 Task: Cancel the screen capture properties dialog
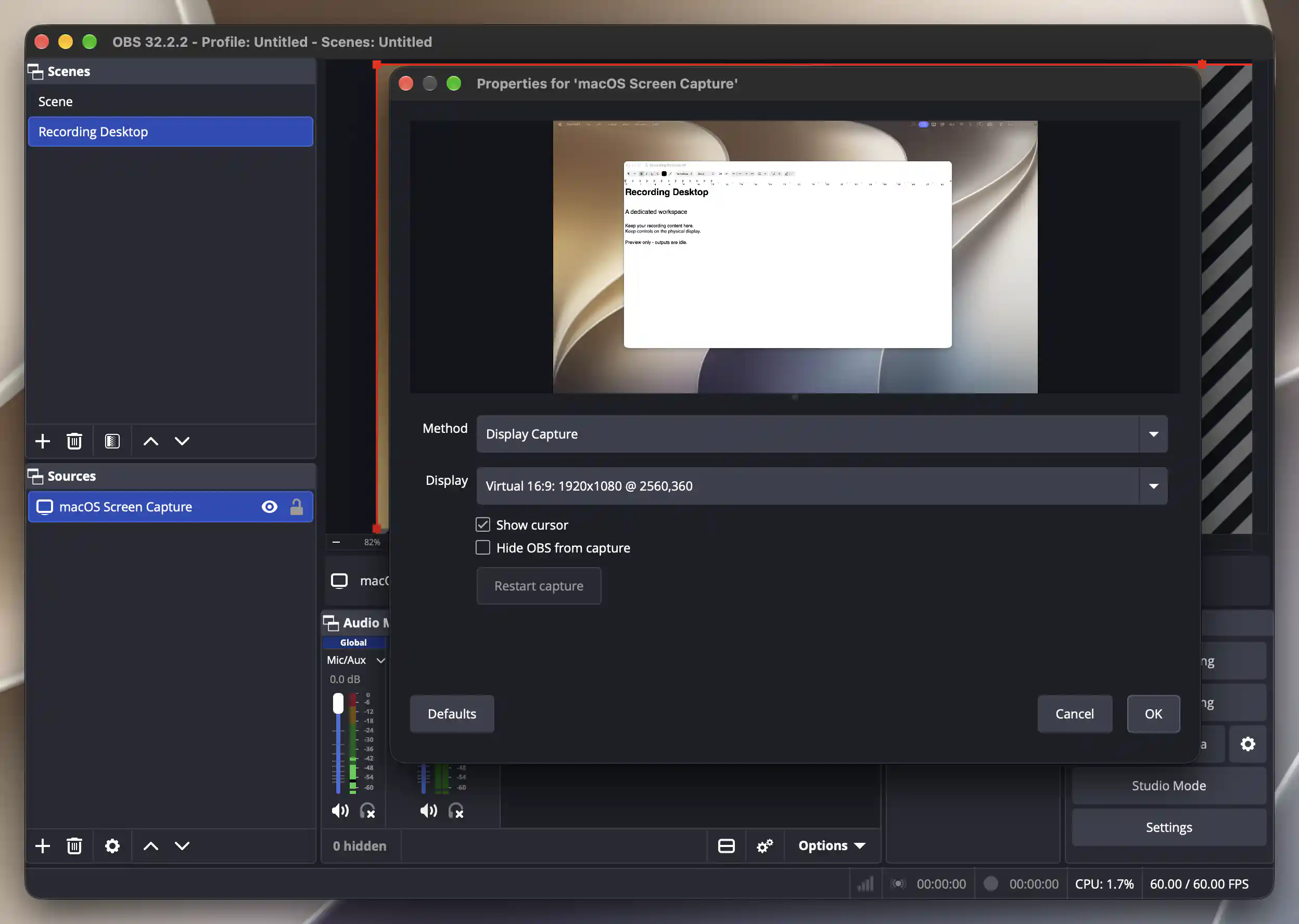[1075, 714]
